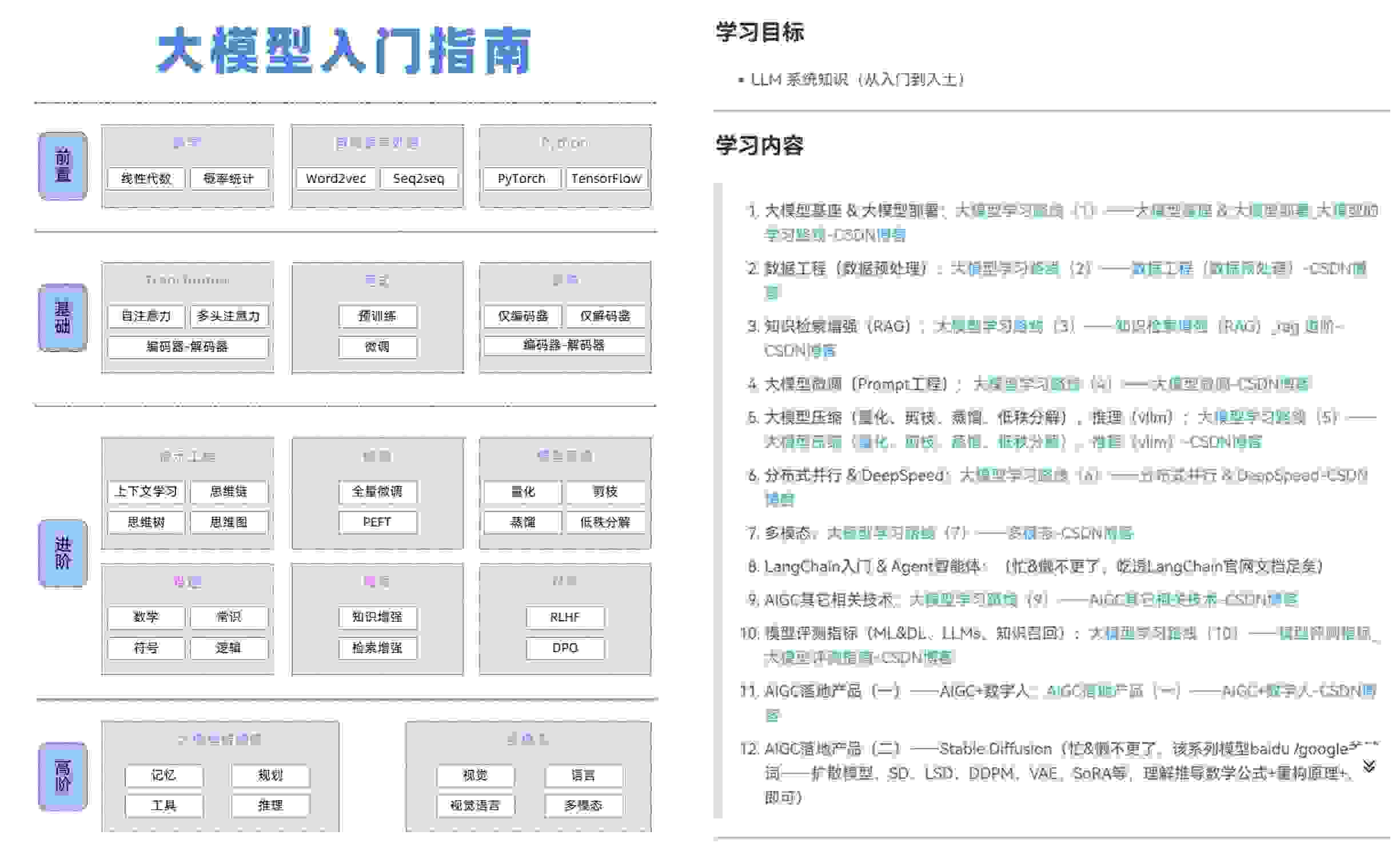Click the 知识增强 box
Screen dimensions: 1400x843
tap(377, 617)
